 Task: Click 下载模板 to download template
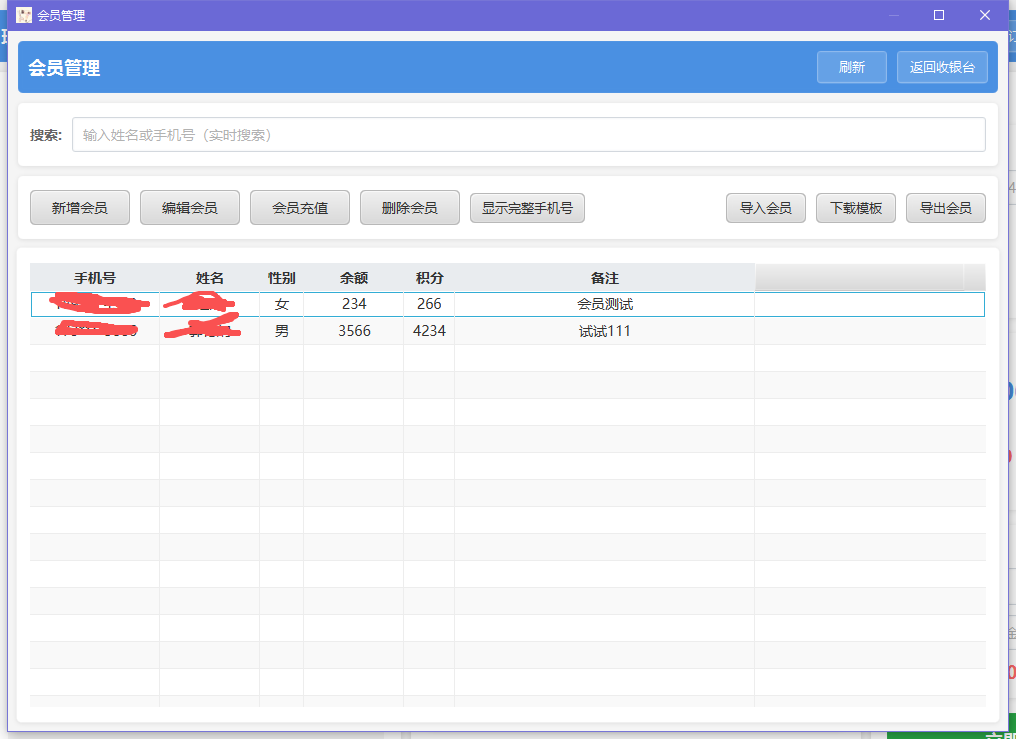tap(856, 208)
